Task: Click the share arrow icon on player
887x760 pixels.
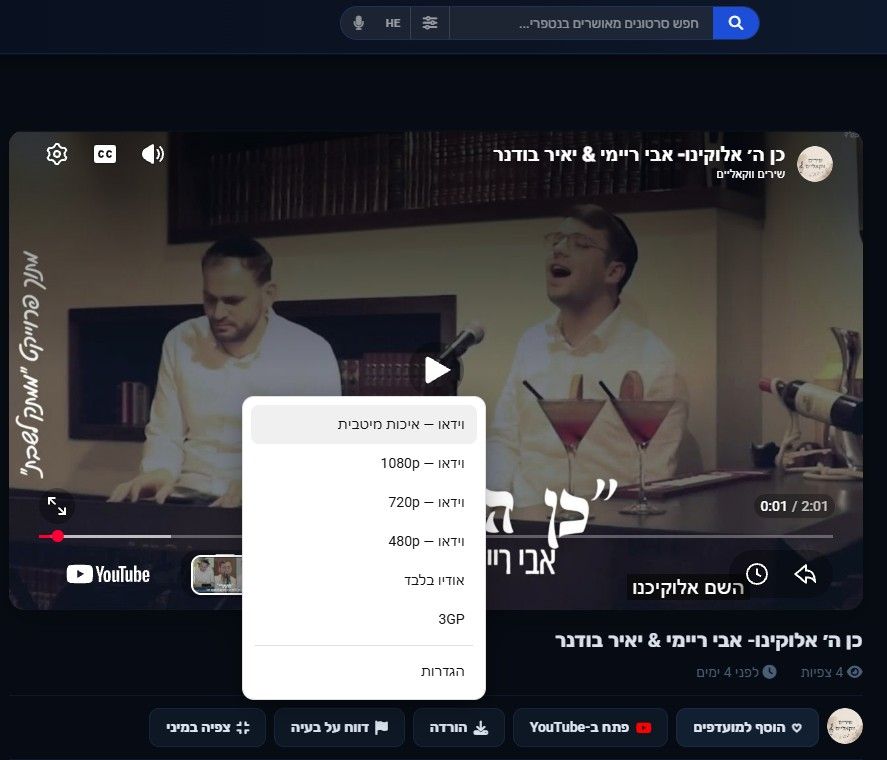Action: pos(805,574)
